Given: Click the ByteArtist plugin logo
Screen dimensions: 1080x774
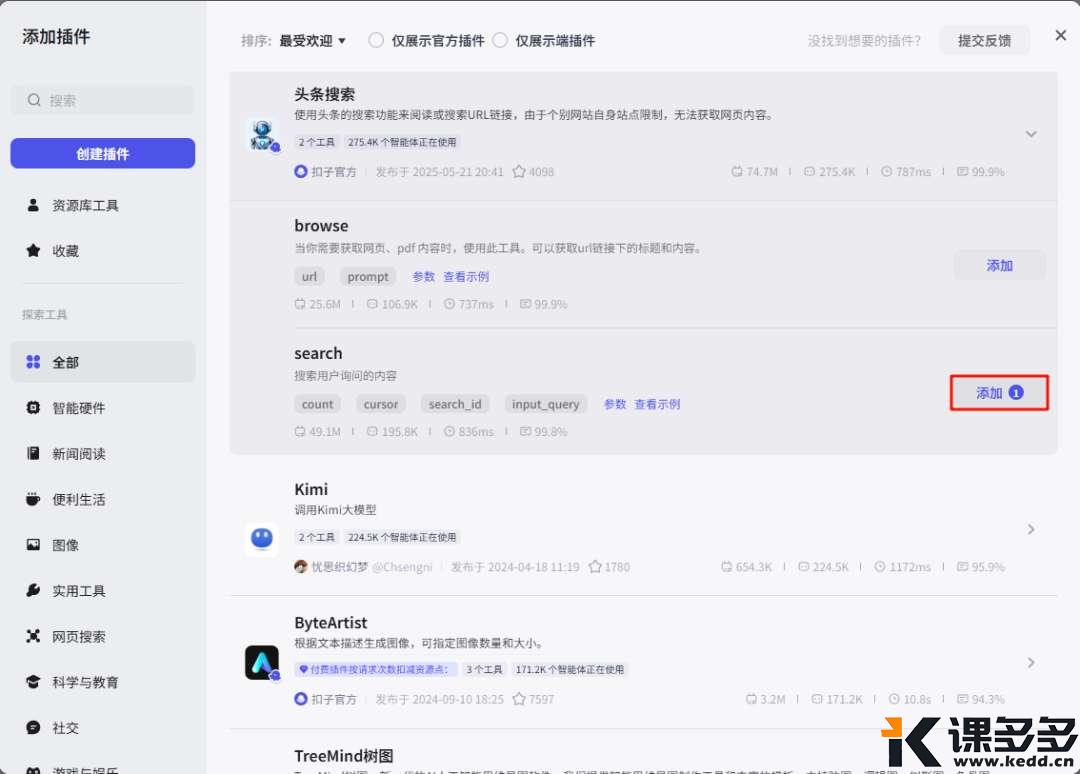Looking at the screenshot, I should (x=262, y=662).
